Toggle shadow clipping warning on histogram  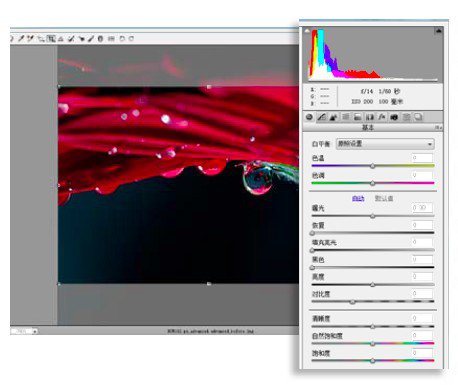pos(307,31)
